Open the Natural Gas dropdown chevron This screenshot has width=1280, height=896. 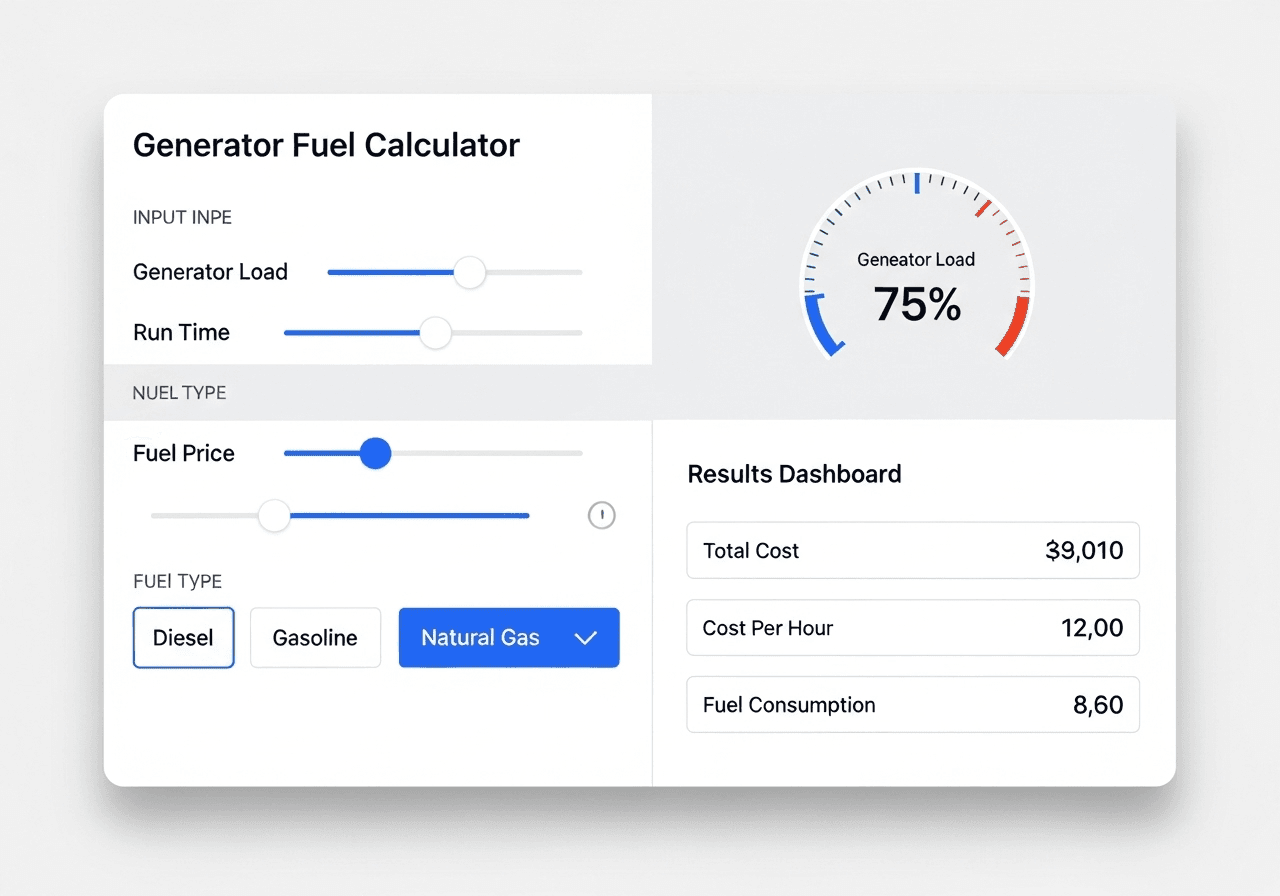click(586, 637)
